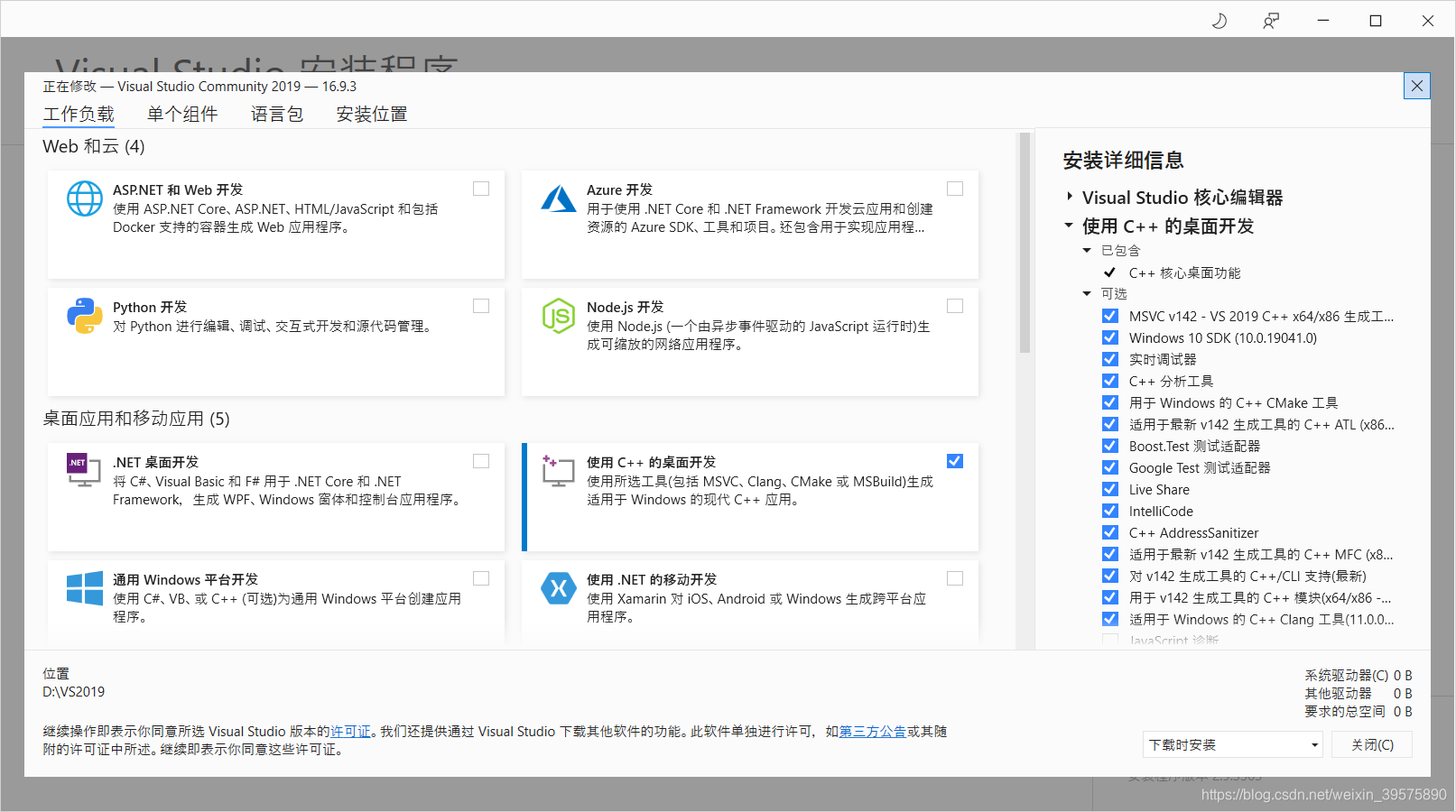Click the C++ desktop development monitor icon
Image resolution: width=1456 pixels, height=812 pixels.
pos(558,470)
